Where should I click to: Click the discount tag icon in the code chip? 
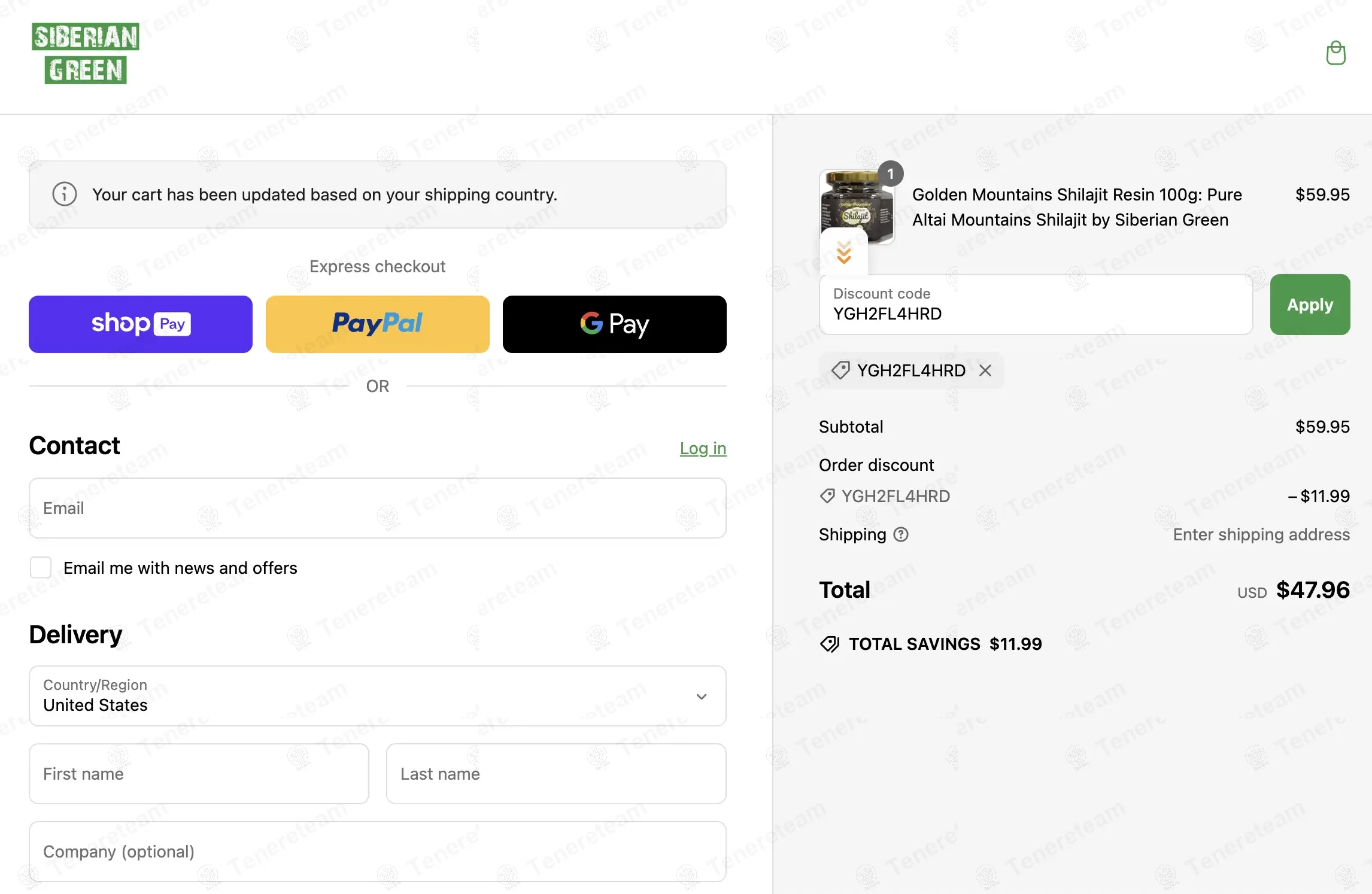[x=840, y=370]
